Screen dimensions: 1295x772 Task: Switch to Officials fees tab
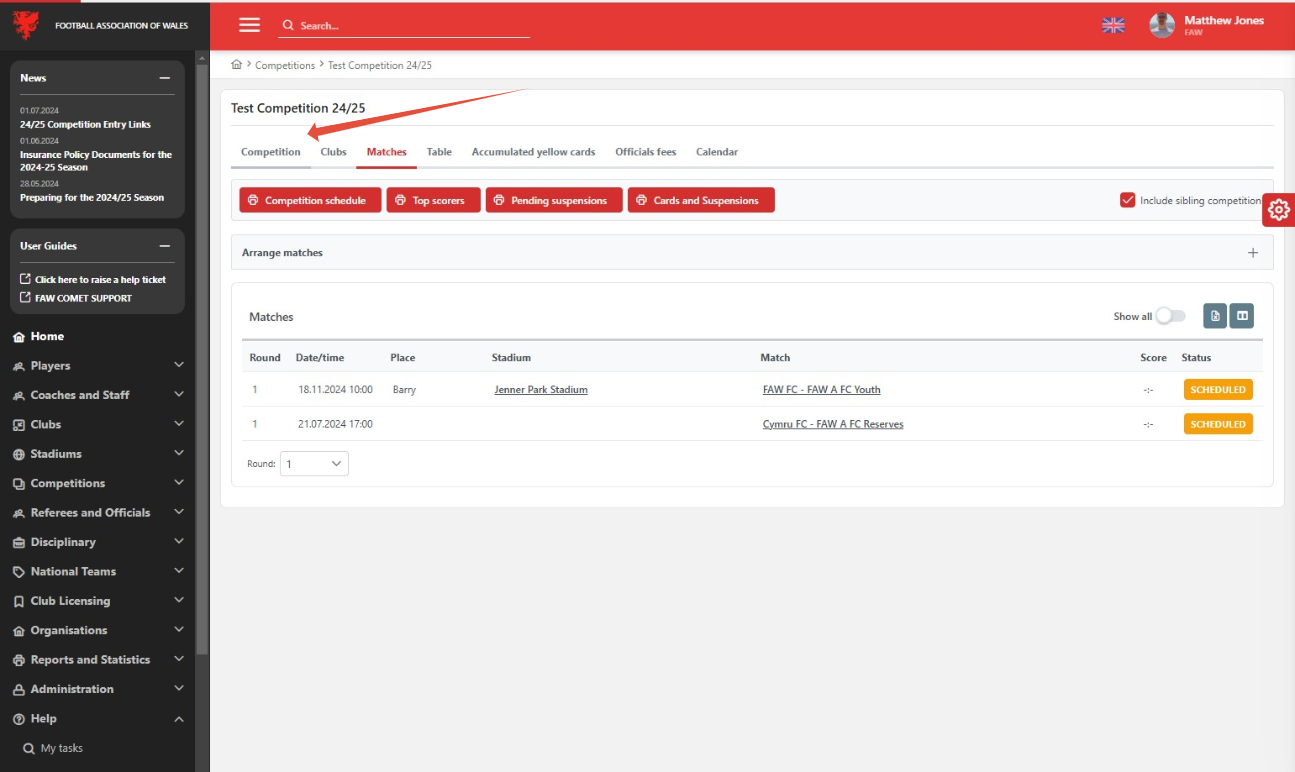pyautogui.click(x=645, y=152)
